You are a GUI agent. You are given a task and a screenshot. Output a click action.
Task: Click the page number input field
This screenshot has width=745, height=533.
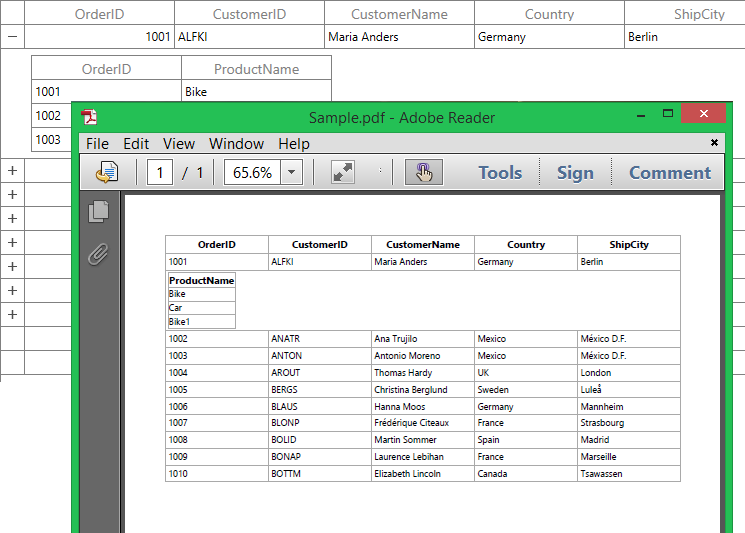pos(160,172)
